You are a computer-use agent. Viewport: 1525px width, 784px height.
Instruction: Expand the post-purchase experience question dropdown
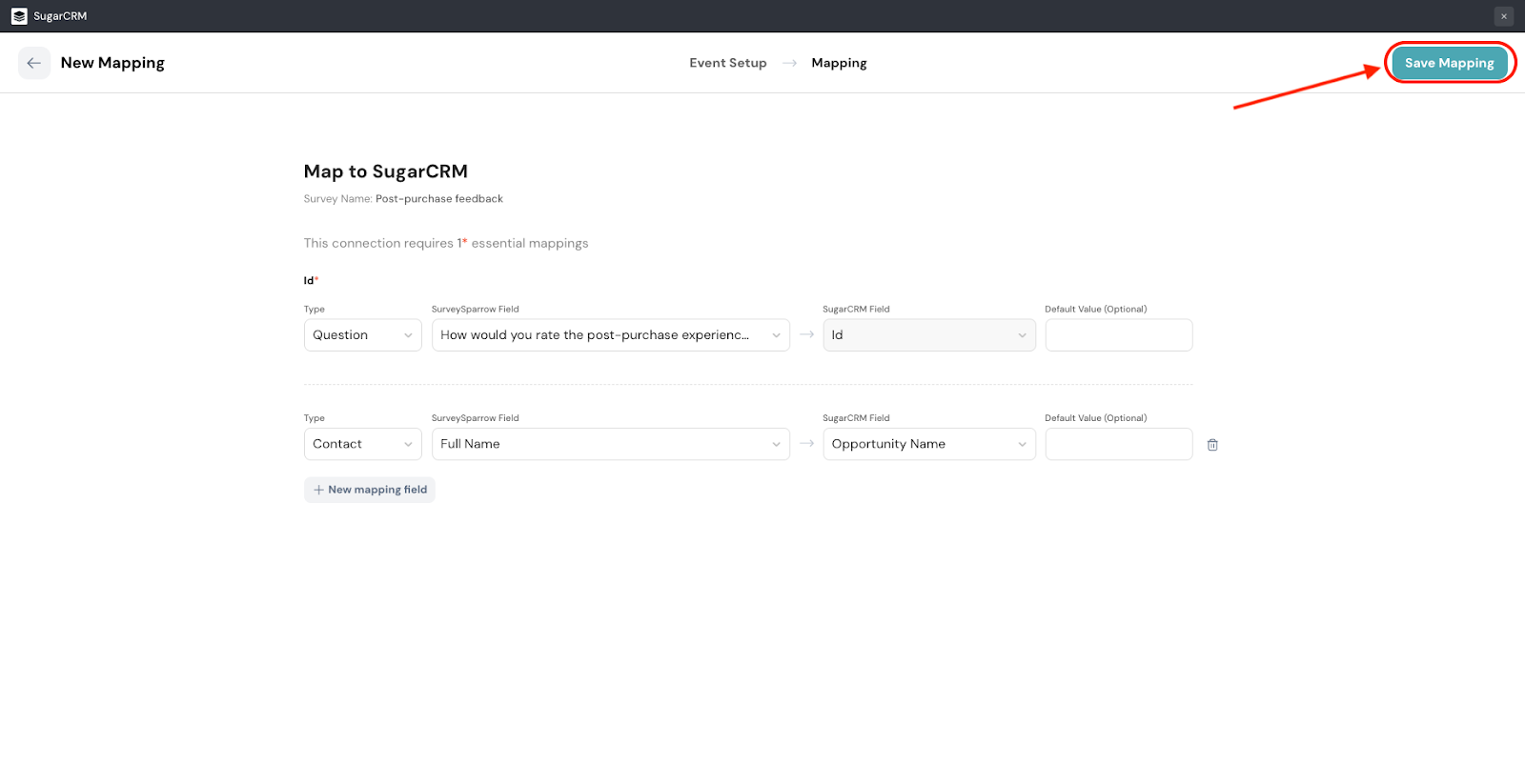pos(610,335)
